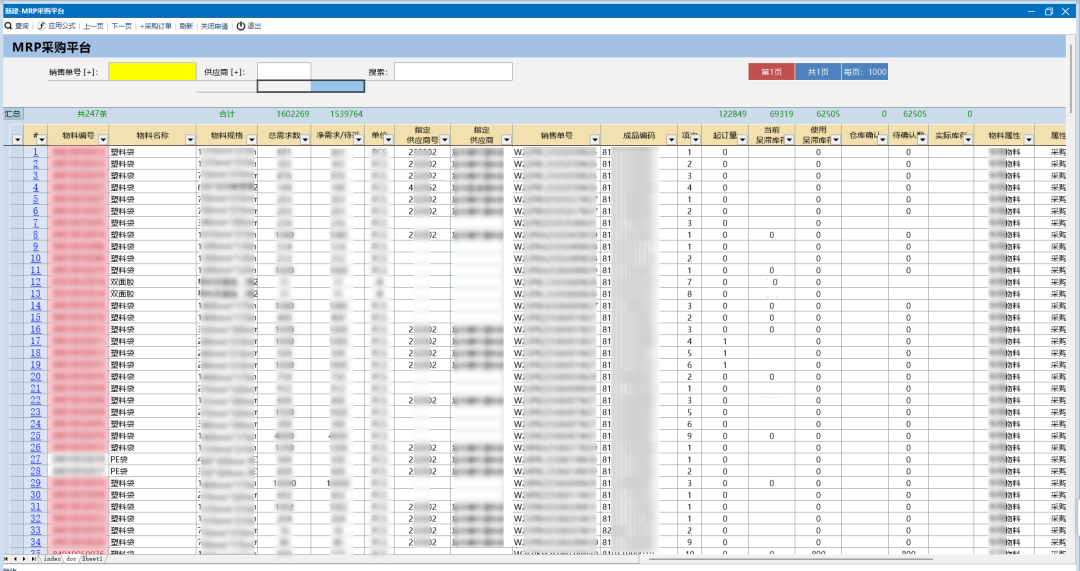1080x571 pixels.
Task: Expand the 物料名称 column filter arrow
Action: [x=190, y=140]
